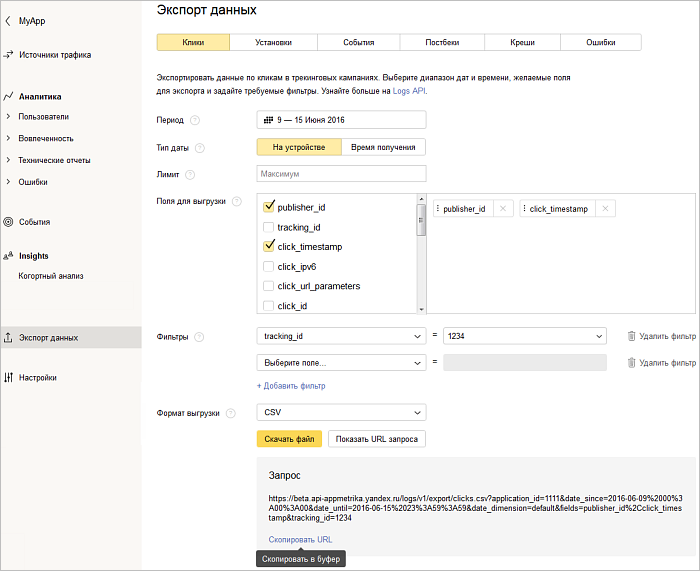Switch to Клики tab

coord(193,42)
